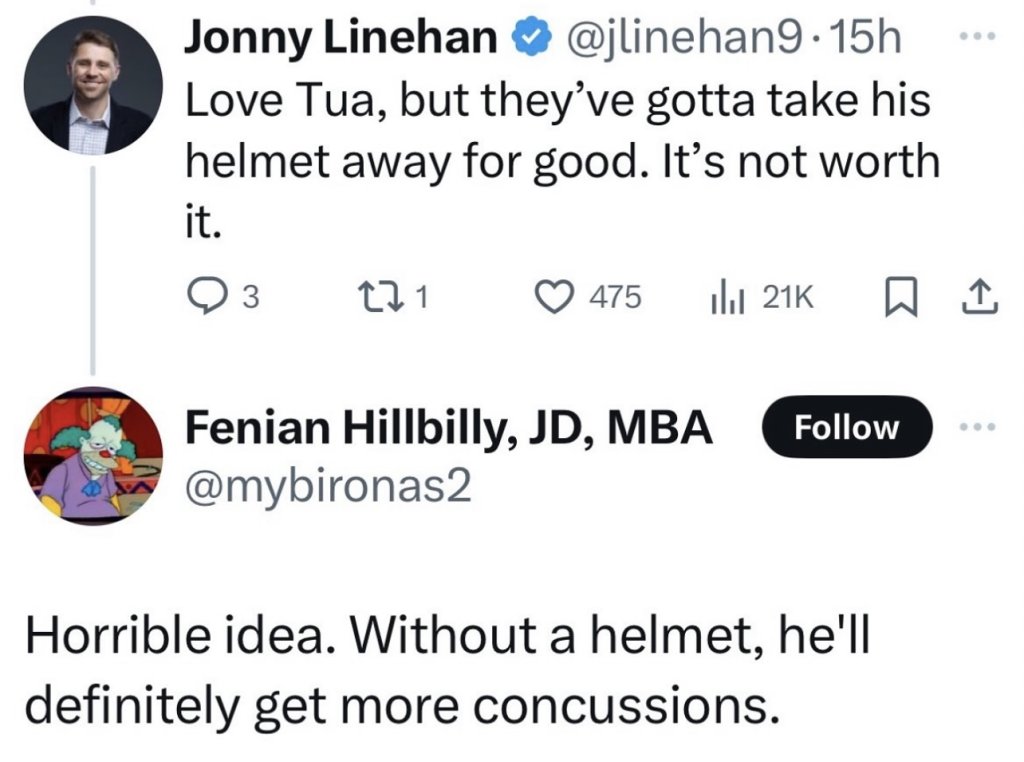Like the tweet with the heart icon
The height and width of the screenshot is (762, 1024).
tap(552, 295)
